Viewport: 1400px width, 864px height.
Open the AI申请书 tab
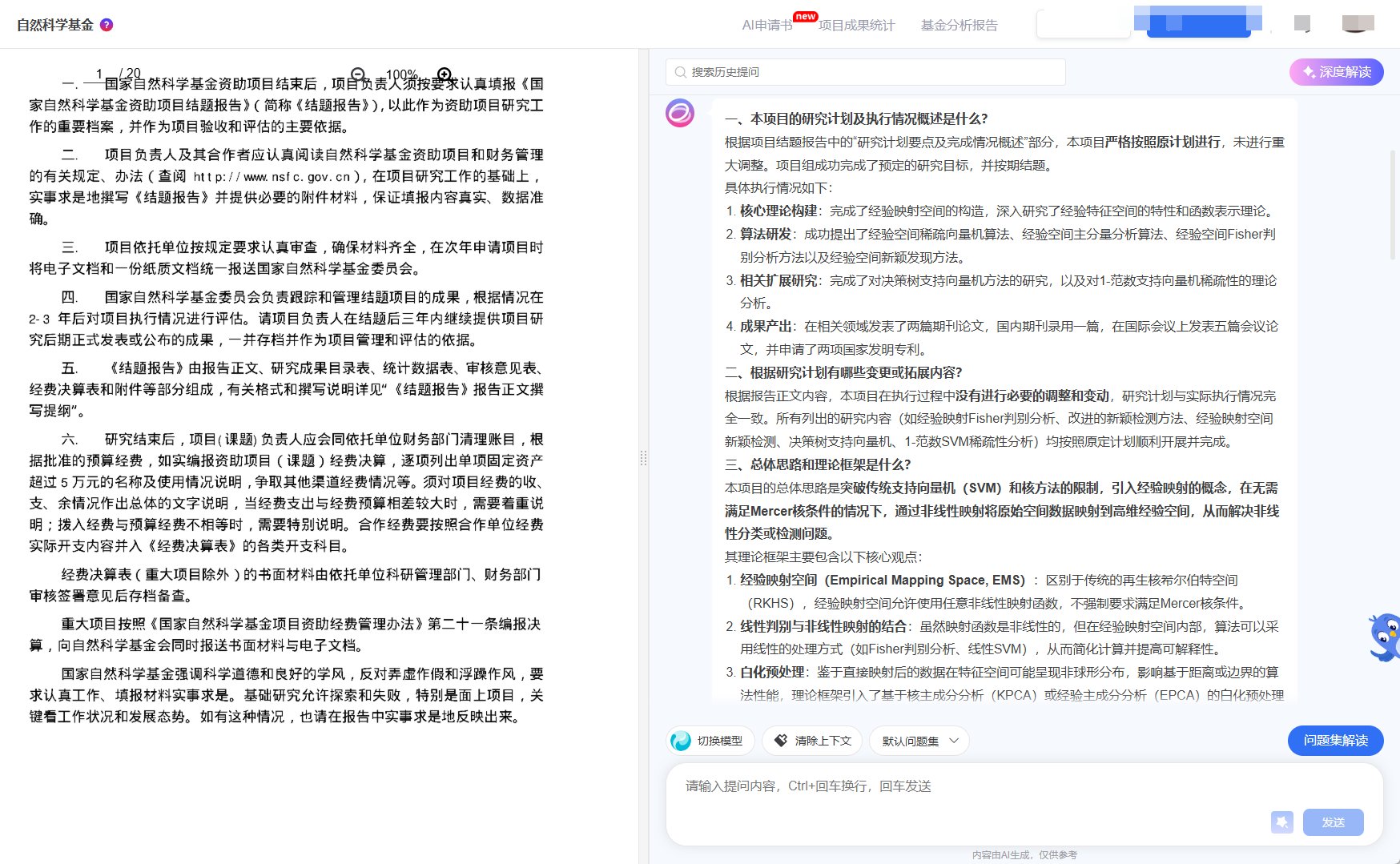[766, 26]
